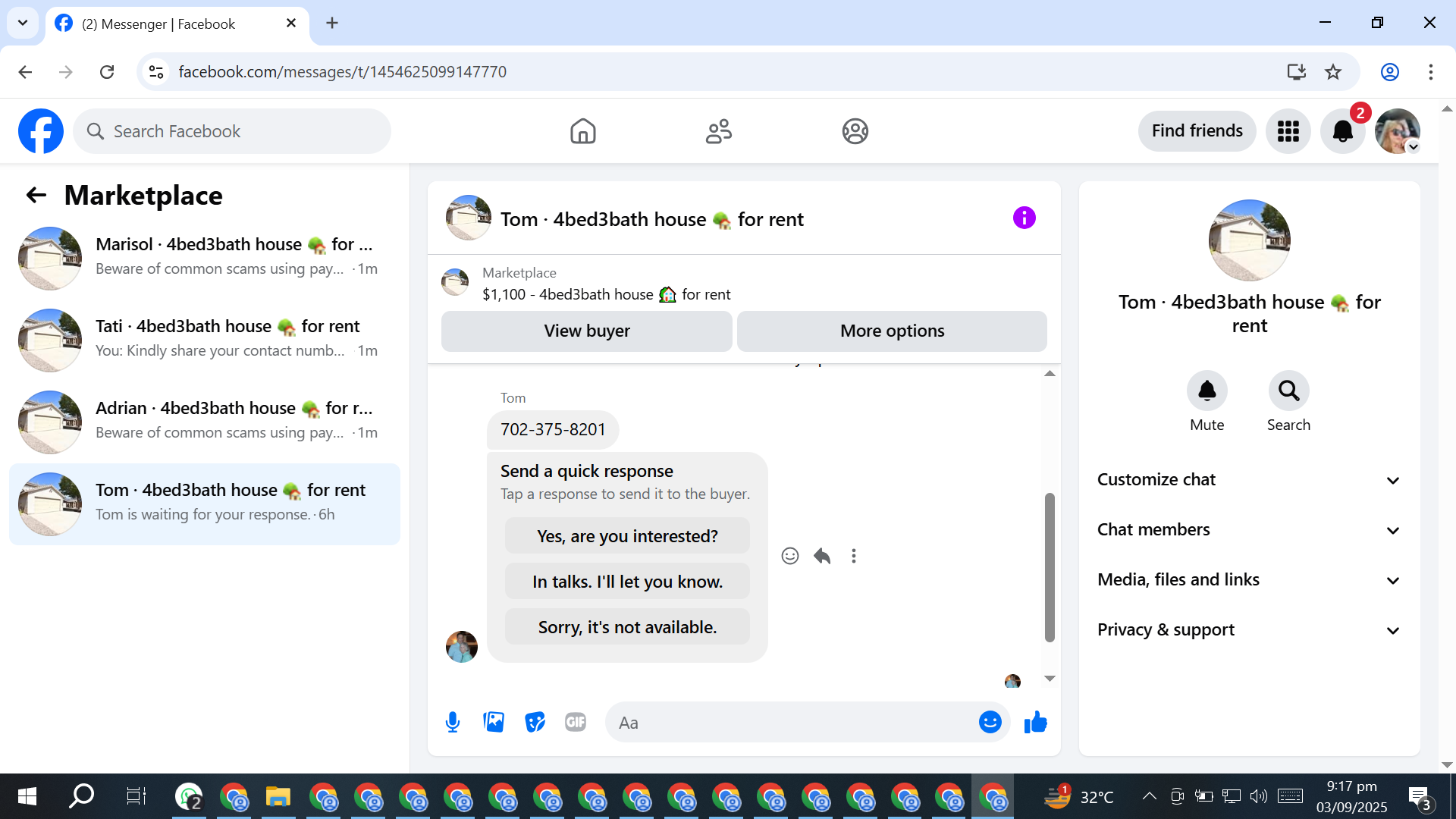Open the emoji picker in message box

pyautogui.click(x=990, y=723)
